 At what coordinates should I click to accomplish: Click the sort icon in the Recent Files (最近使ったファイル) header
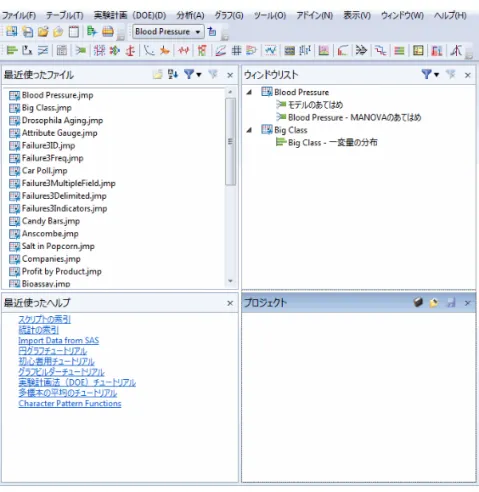tap(173, 75)
